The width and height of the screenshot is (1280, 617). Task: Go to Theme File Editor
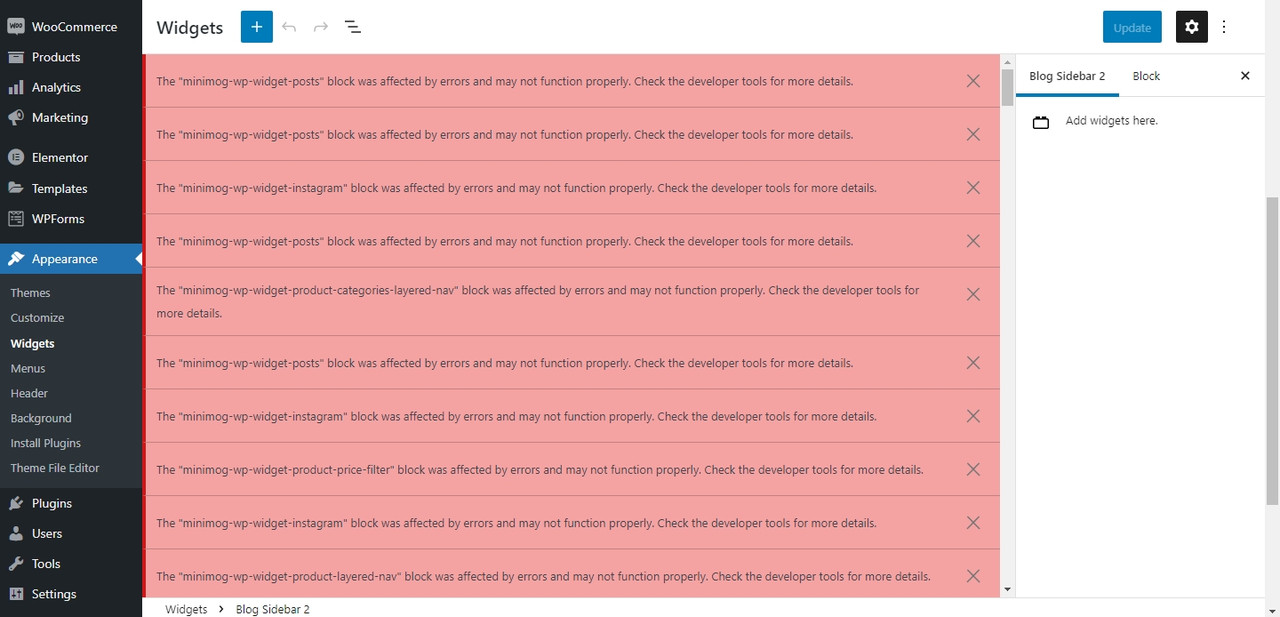coord(55,468)
